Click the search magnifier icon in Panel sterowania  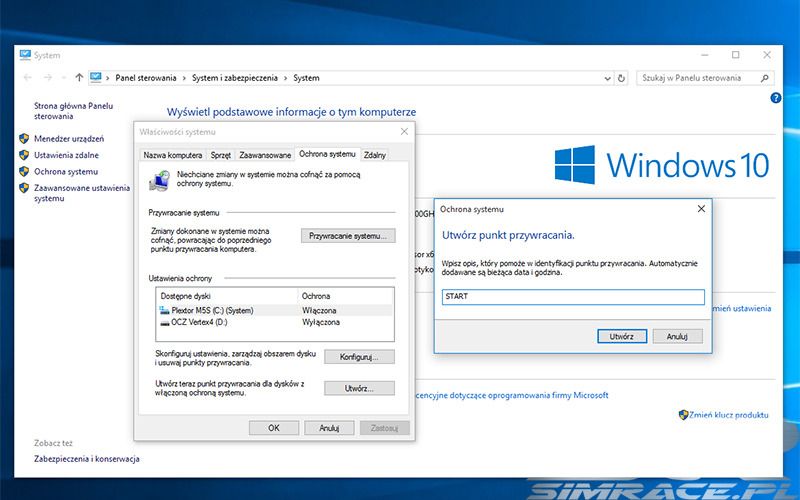click(765, 77)
